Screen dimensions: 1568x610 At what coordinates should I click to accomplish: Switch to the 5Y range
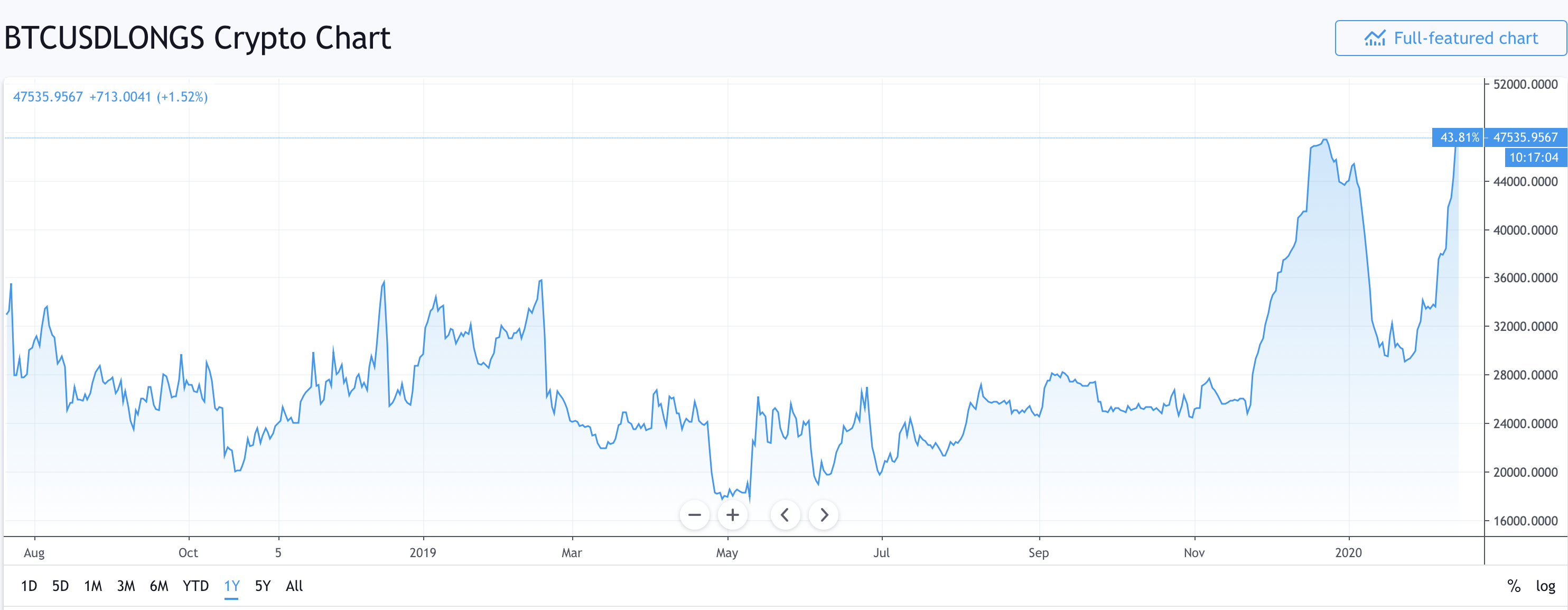[x=262, y=586]
